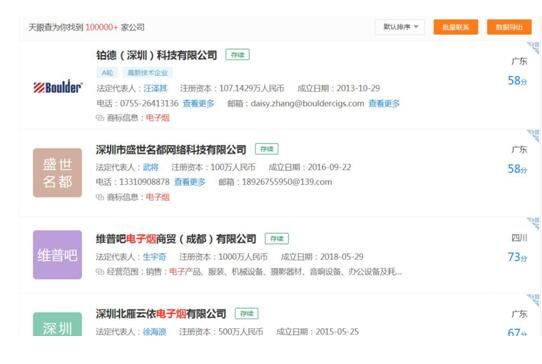Image resolution: width=542 pixels, height=364 pixels.
Task: Click the 存续 status tag beside 维普吧电子烟商贸
Action: 277,239
